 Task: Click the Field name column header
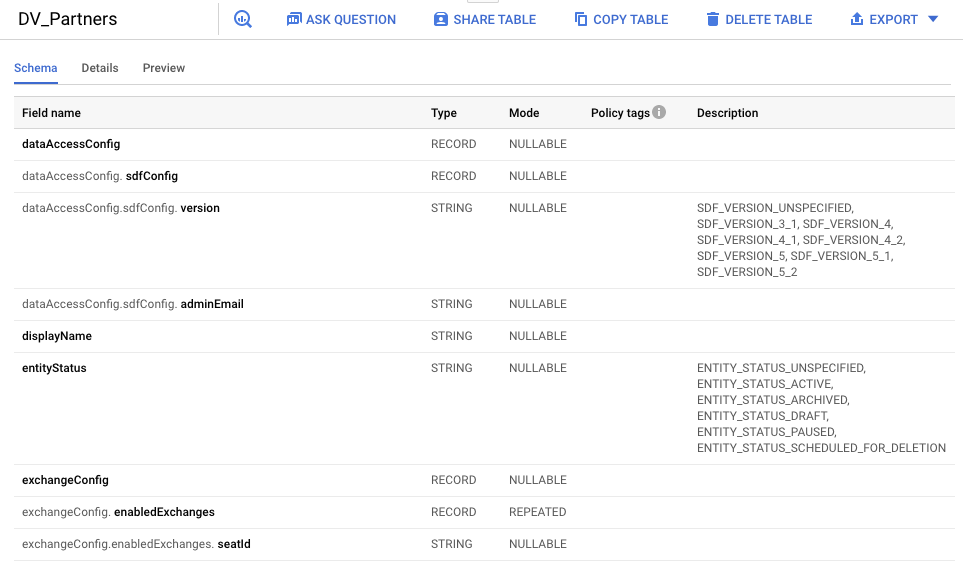click(x=51, y=113)
